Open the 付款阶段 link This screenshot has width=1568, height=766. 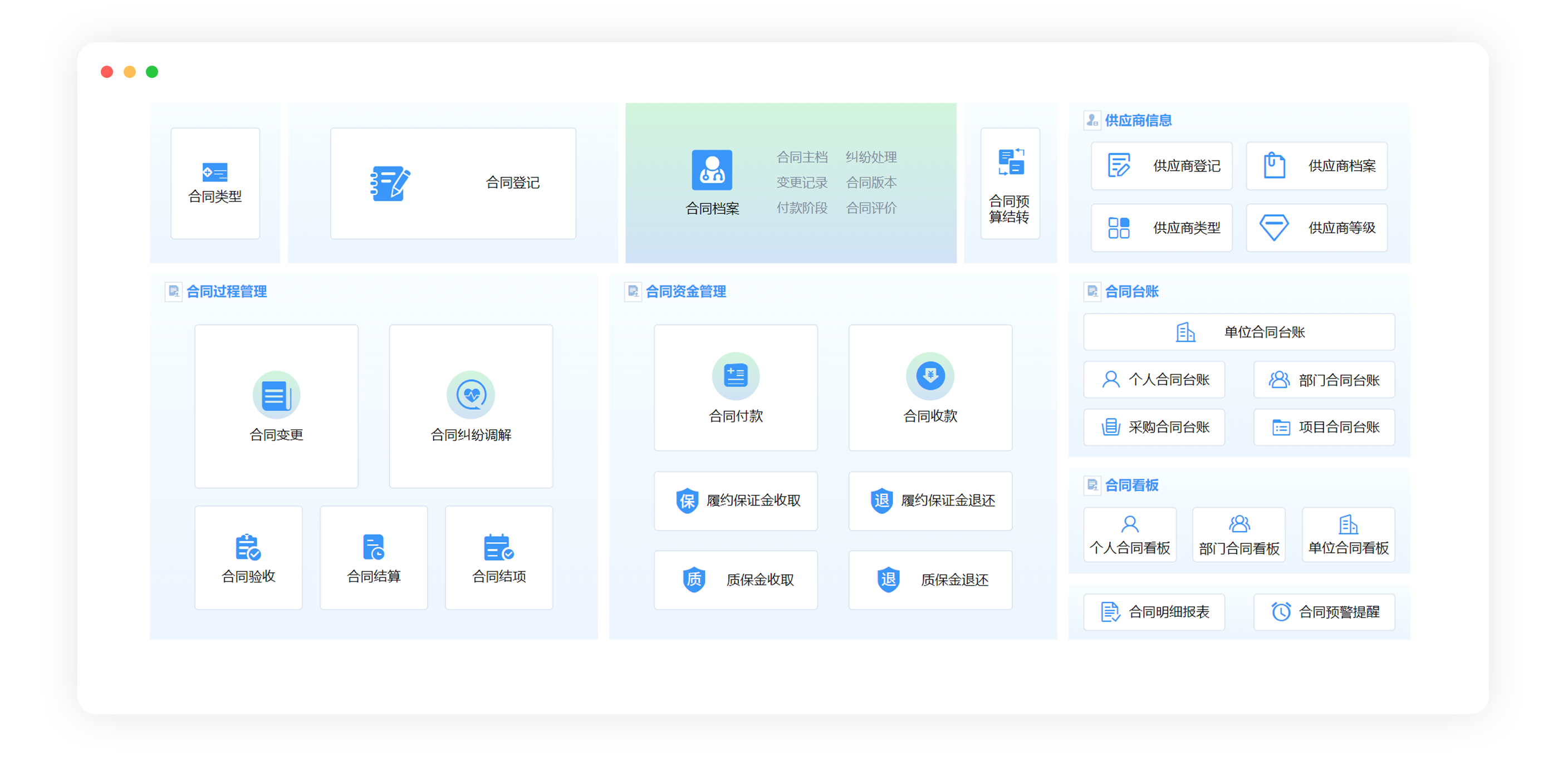click(x=802, y=208)
